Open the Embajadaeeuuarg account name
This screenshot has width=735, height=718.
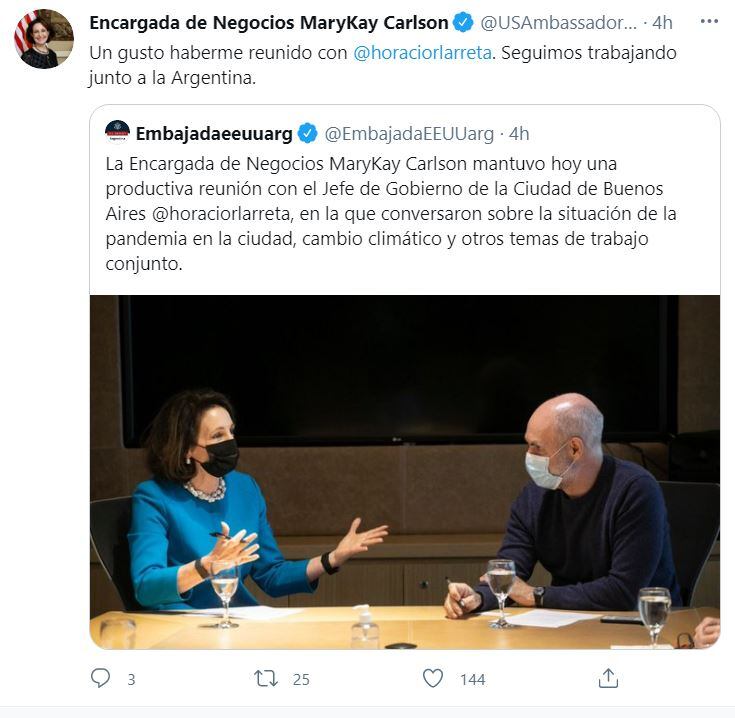pyautogui.click(x=214, y=134)
